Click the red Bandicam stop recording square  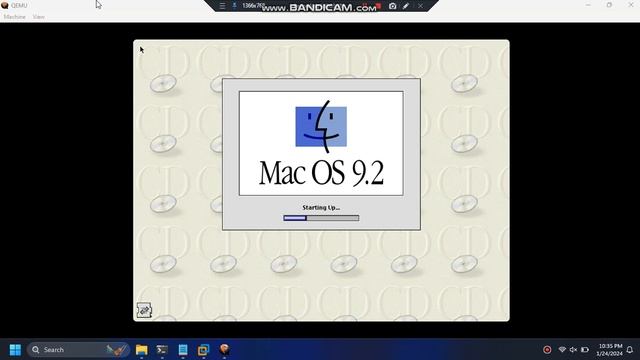tap(378, 6)
